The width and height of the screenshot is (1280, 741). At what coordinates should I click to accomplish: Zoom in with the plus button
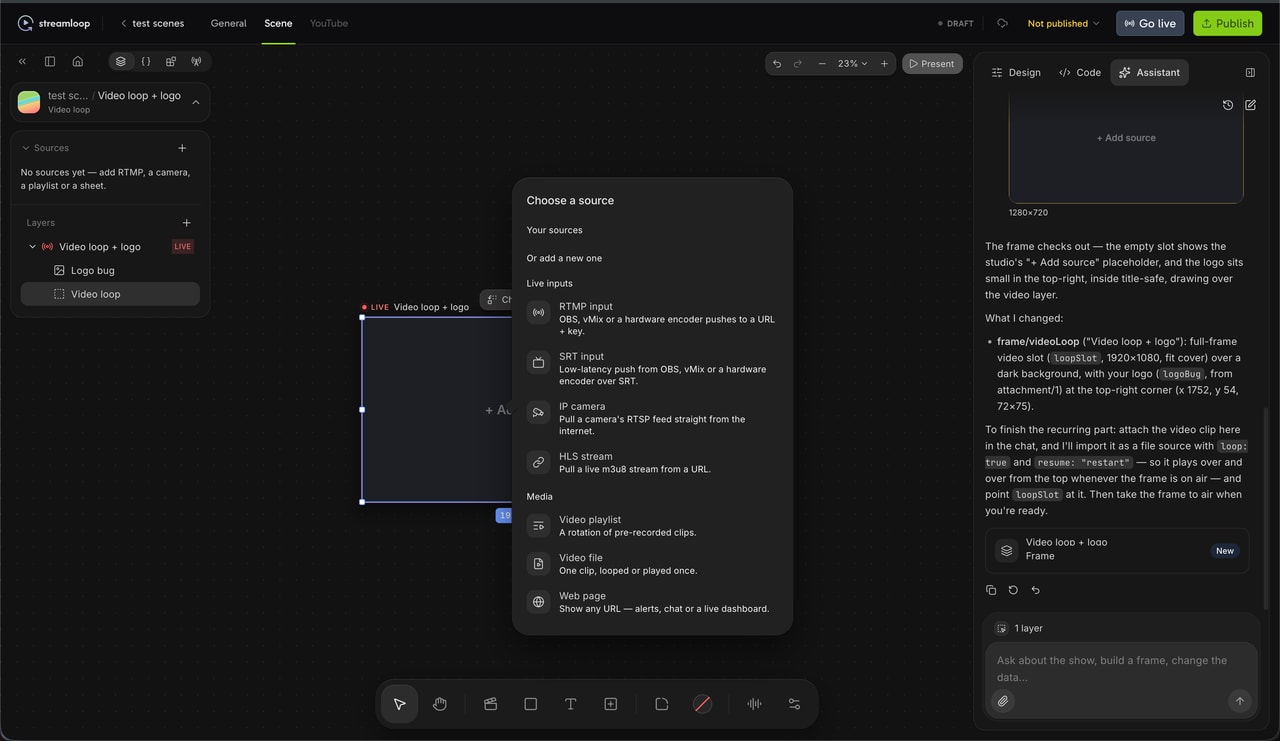point(884,64)
